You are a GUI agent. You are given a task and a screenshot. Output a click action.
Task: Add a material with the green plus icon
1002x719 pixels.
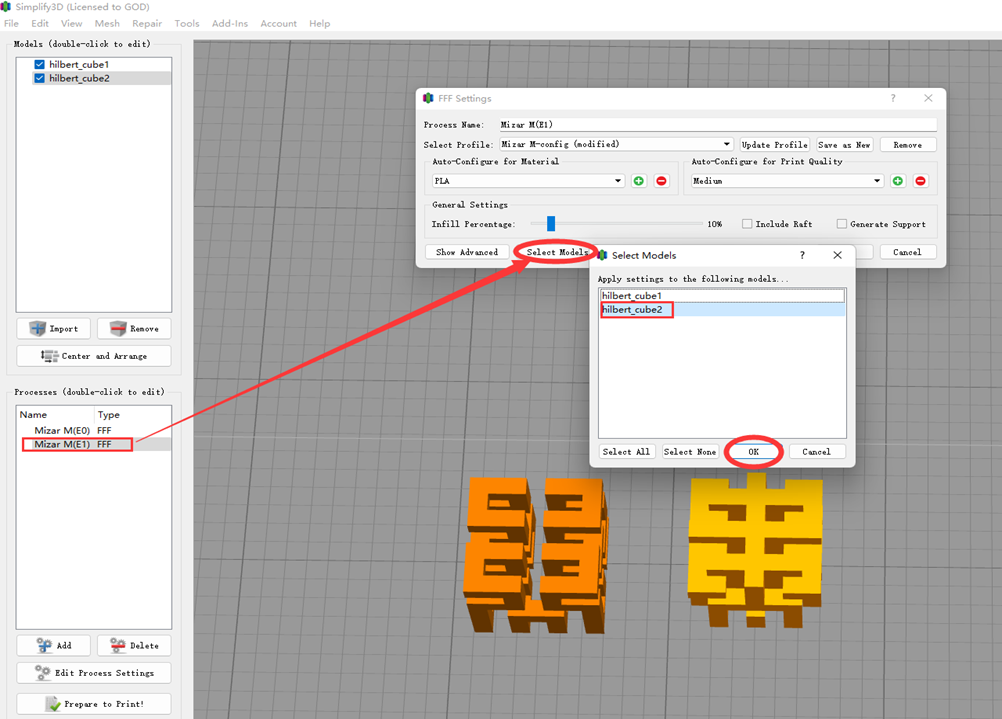tap(638, 181)
